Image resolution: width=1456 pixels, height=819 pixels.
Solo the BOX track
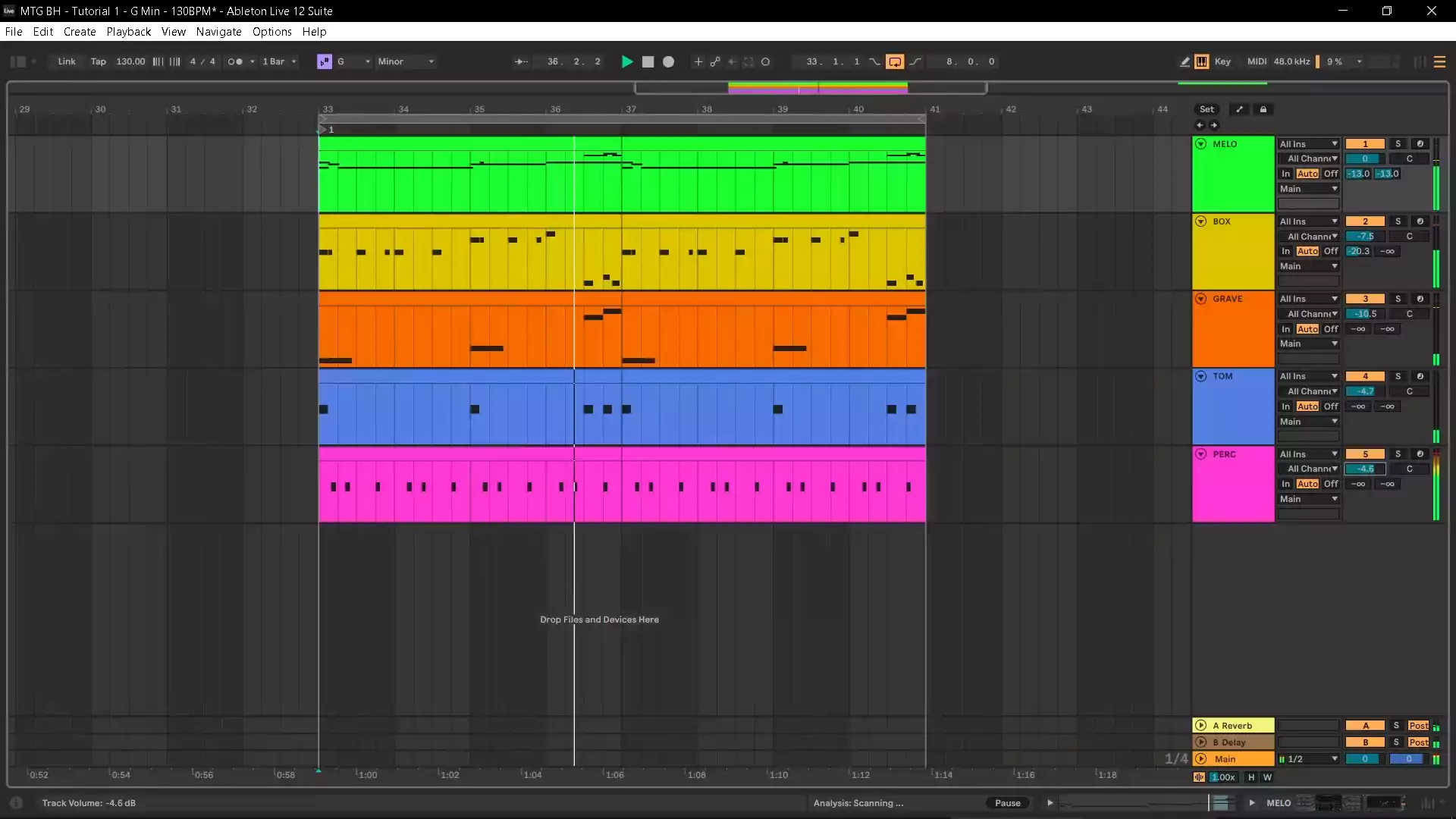[x=1398, y=221]
